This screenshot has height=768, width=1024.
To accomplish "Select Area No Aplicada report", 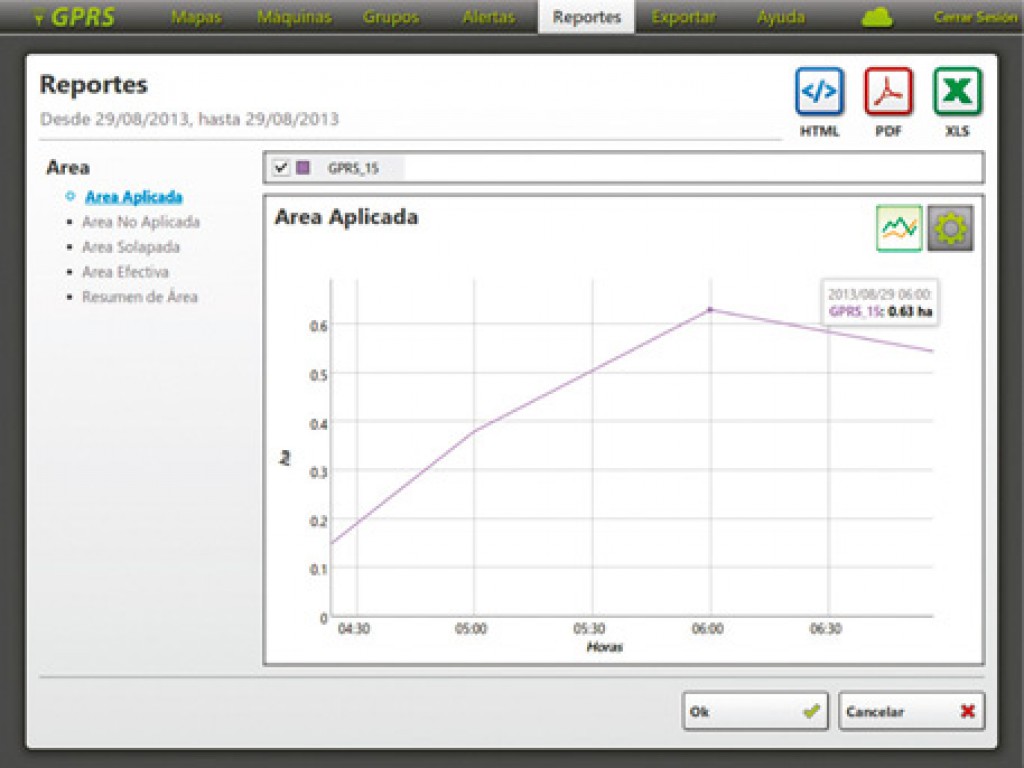I will (x=140, y=222).
